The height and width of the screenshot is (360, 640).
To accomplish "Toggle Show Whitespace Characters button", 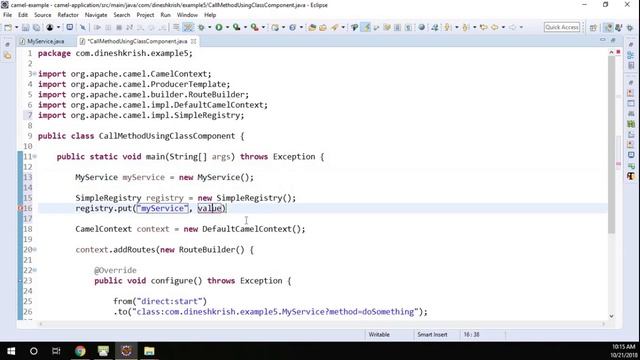I will [408, 27].
